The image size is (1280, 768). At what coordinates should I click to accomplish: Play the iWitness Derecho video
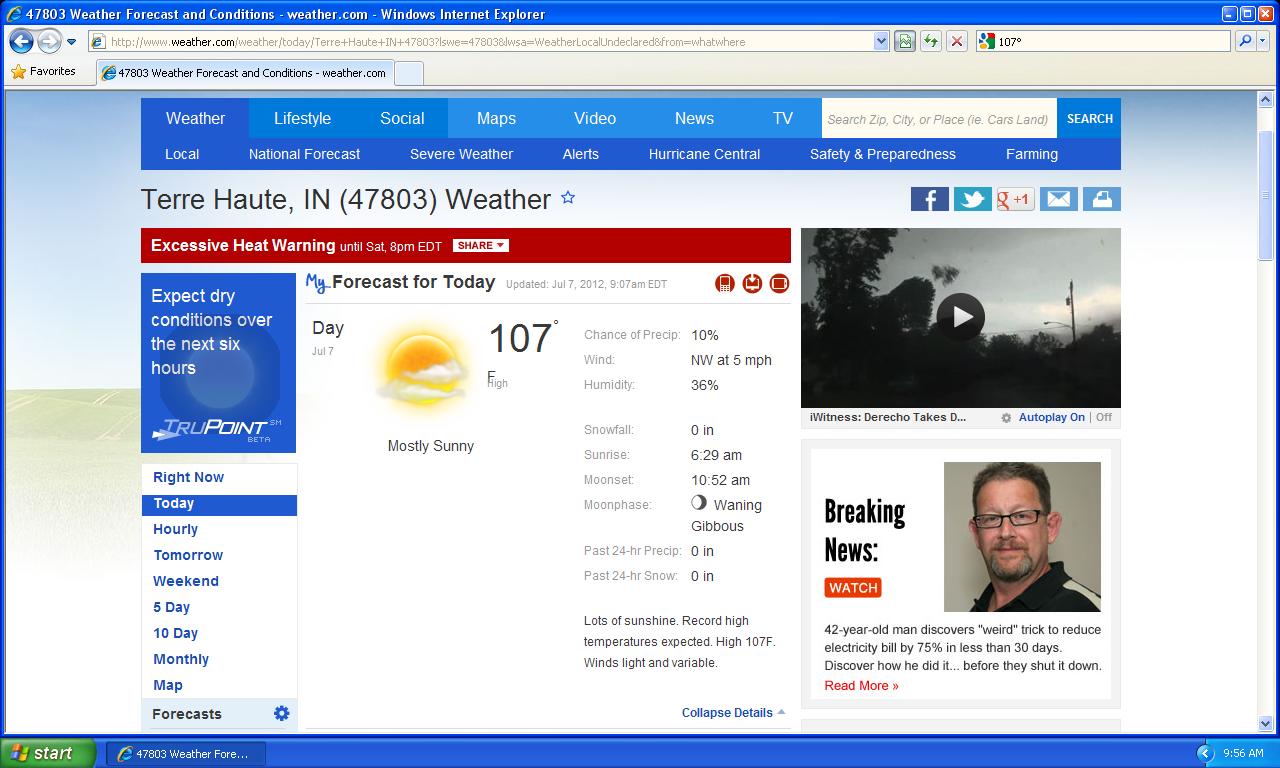click(x=961, y=317)
